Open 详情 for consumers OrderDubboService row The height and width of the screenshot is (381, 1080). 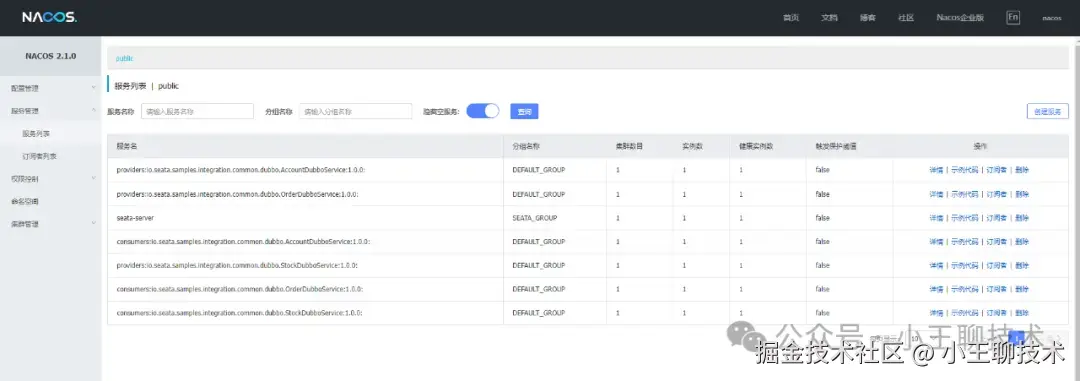936,289
